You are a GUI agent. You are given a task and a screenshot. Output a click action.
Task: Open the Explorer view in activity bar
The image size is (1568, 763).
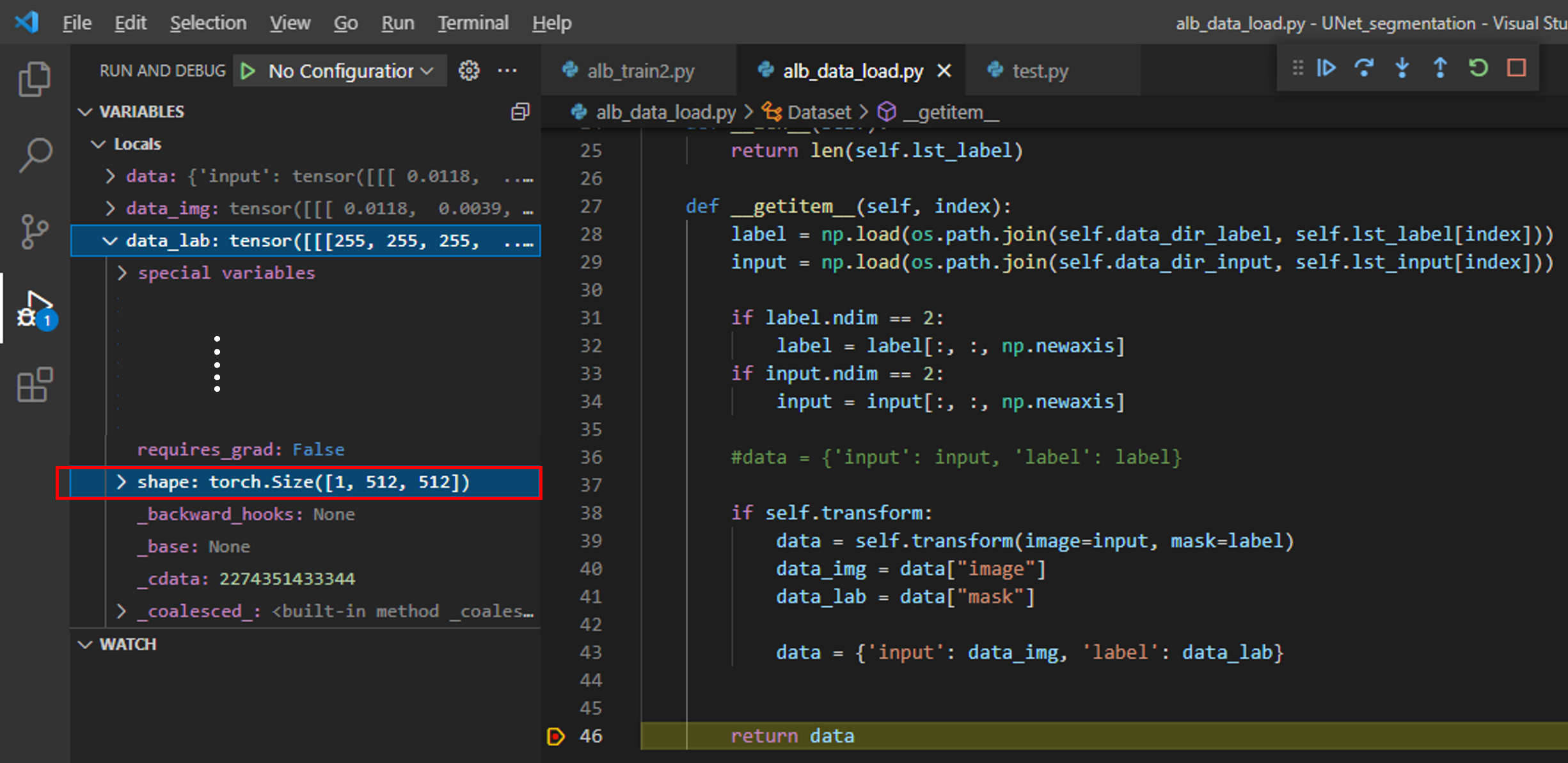pyautogui.click(x=35, y=79)
